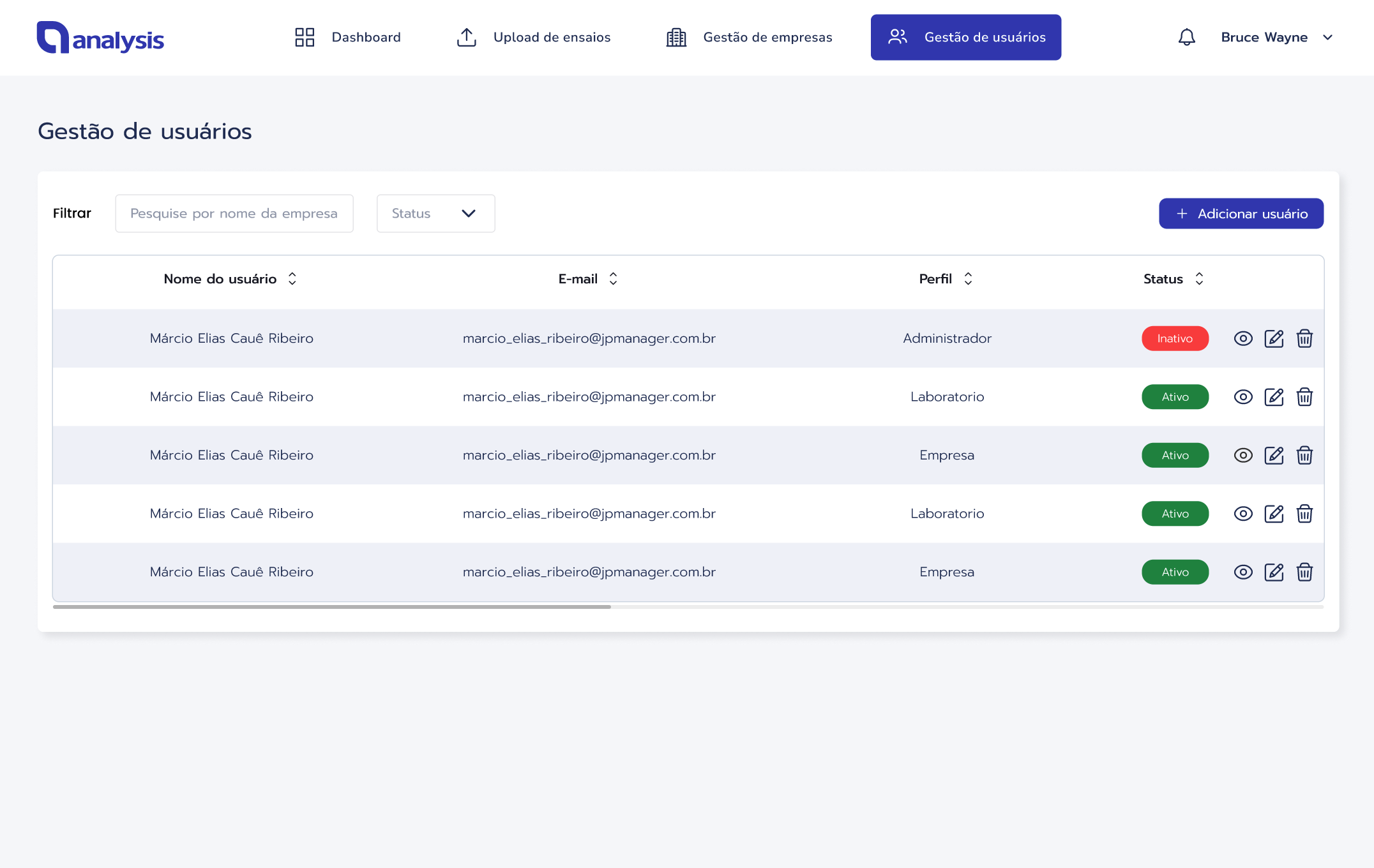Image resolution: width=1374 pixels, height=868 pixels.
Task: Click the notification bell icon
Action: tap(1186, 38)
